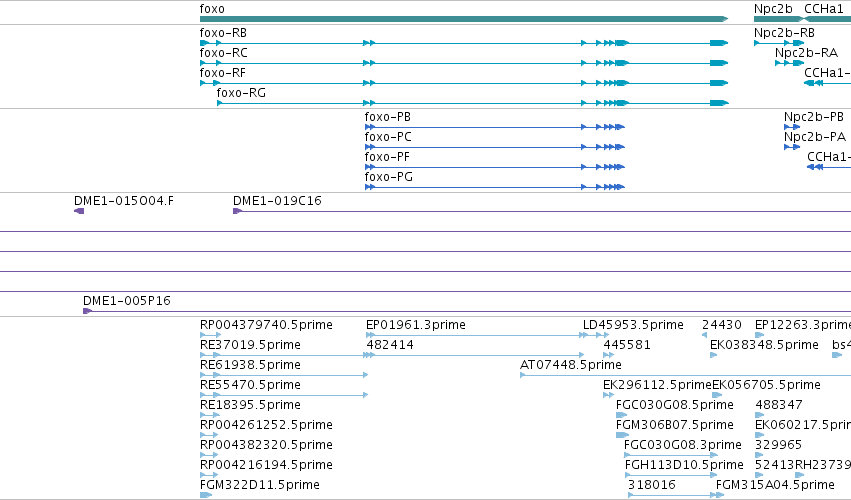Viewport: 851px width, 500px height.
Task: Click the FGM322D11.5prime arrow glyph
Action: click(206, 495)
